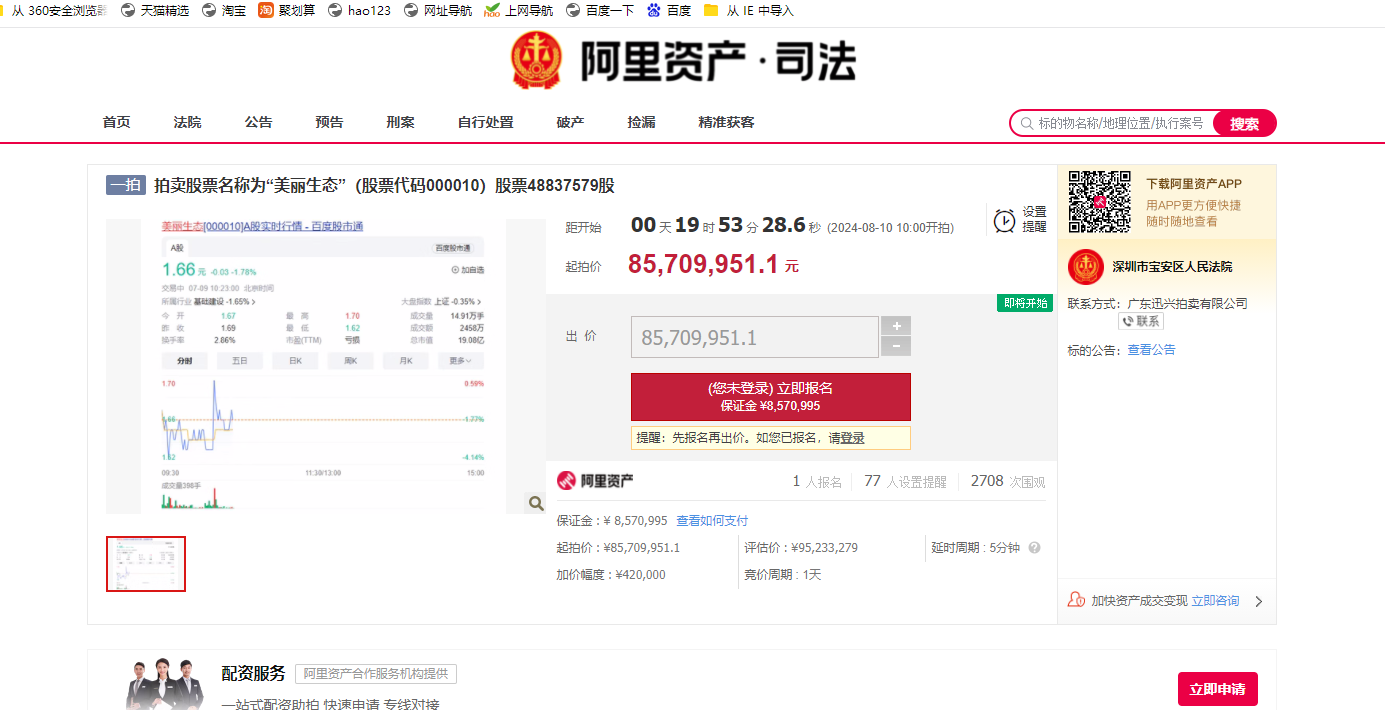Open the hao123 bookmark
Image resolution: width=1385 pixels, height=710 pixels.
[x=359, y=10]
